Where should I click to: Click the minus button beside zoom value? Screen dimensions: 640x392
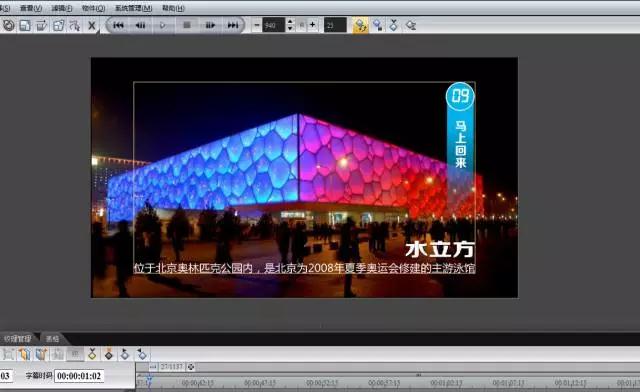[256, 25]
